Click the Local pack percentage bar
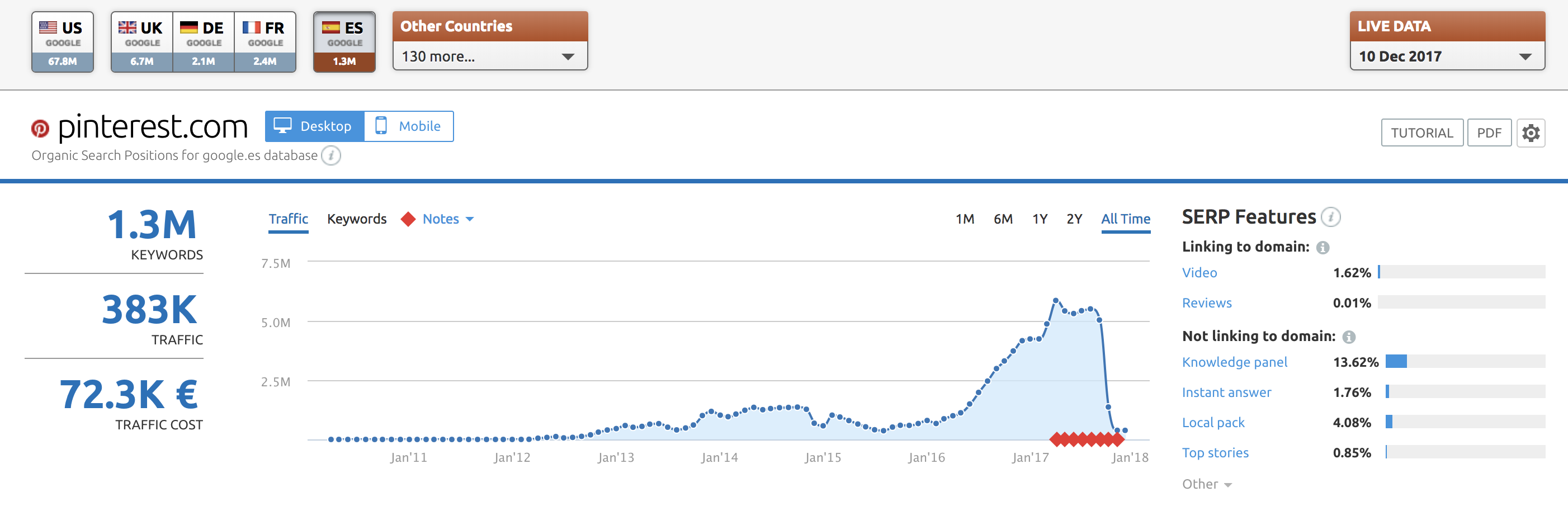Viewport: 1568px width, 511px height. (1465, 422)
